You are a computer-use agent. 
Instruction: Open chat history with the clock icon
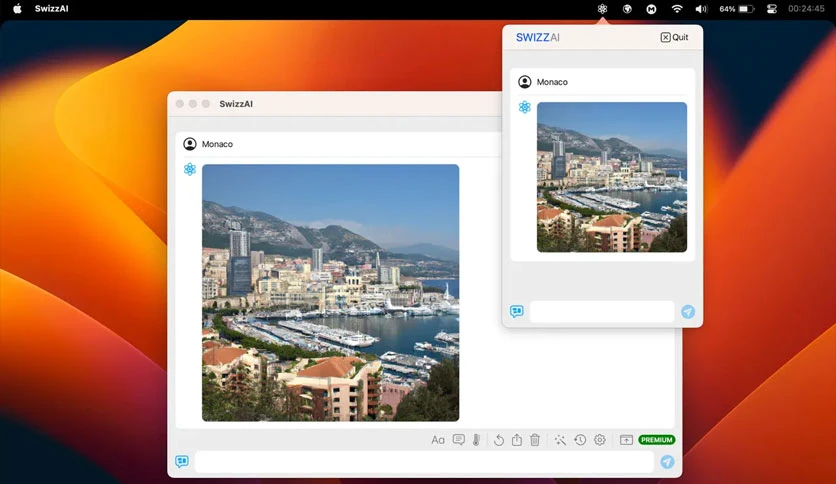pyautogui.click(x=580, y=440)
